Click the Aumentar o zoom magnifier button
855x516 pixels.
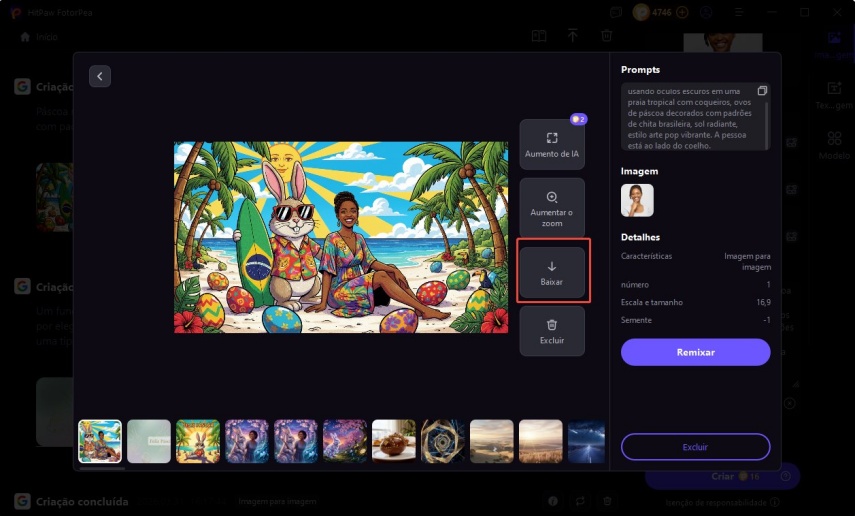pos(551,207)
